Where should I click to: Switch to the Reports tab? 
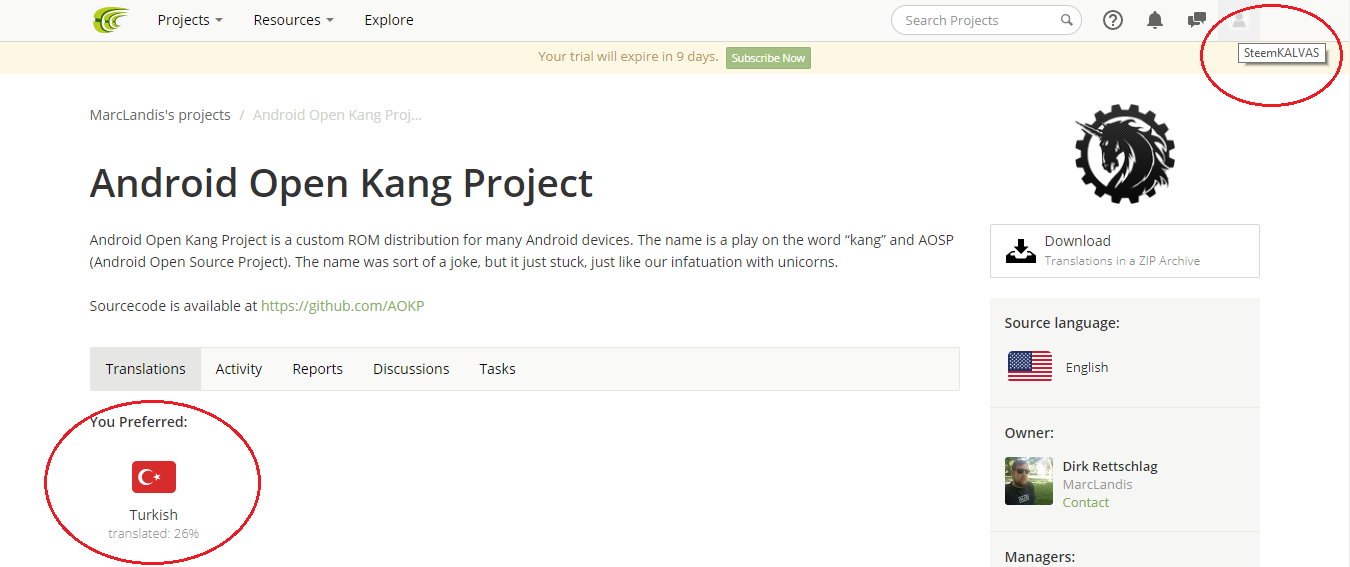(318, 369)
